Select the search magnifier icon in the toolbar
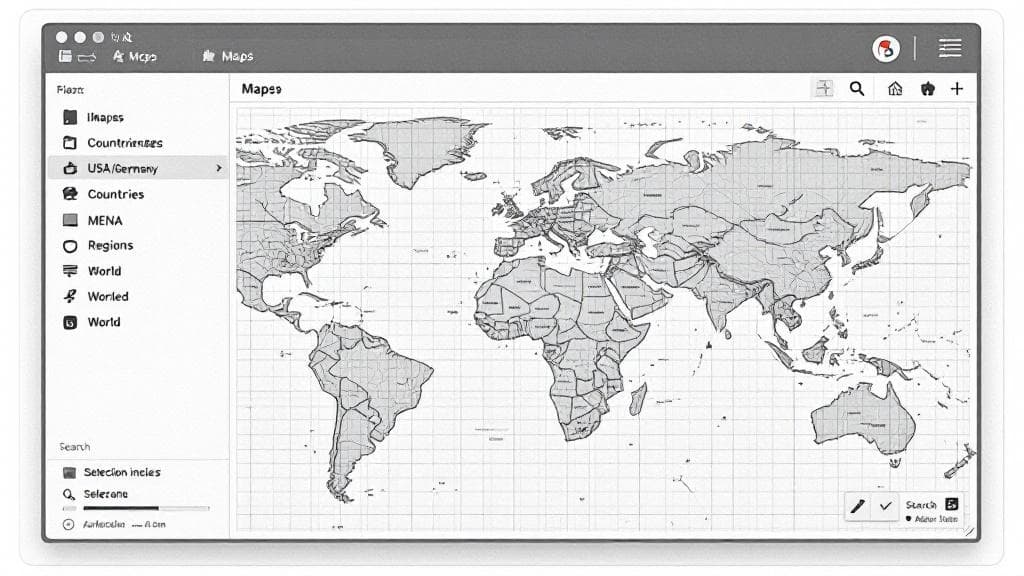Image resolution: width=1024 pixels, height=576 pixels. 856,88
